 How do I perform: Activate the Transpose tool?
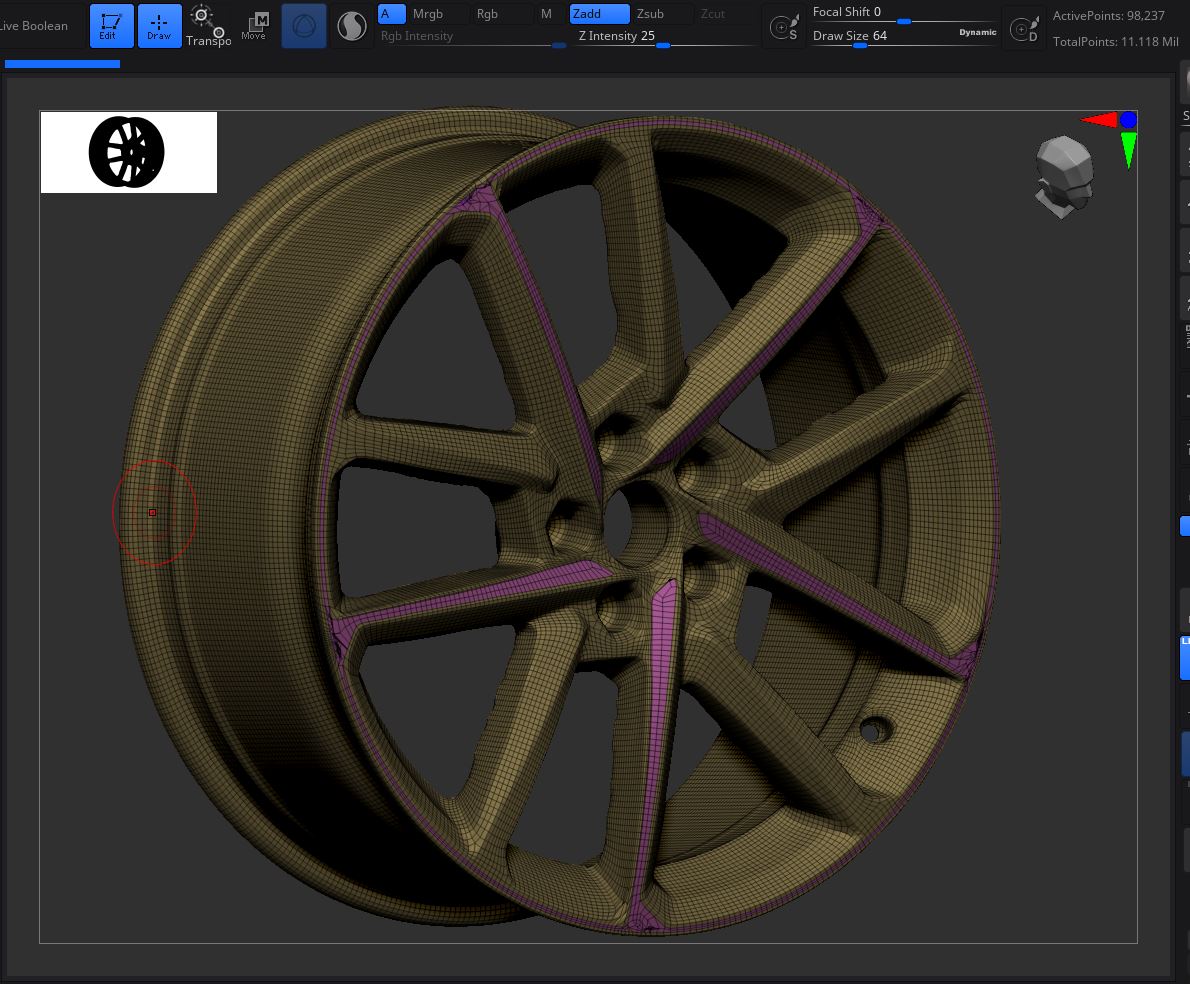pos(207,26)
